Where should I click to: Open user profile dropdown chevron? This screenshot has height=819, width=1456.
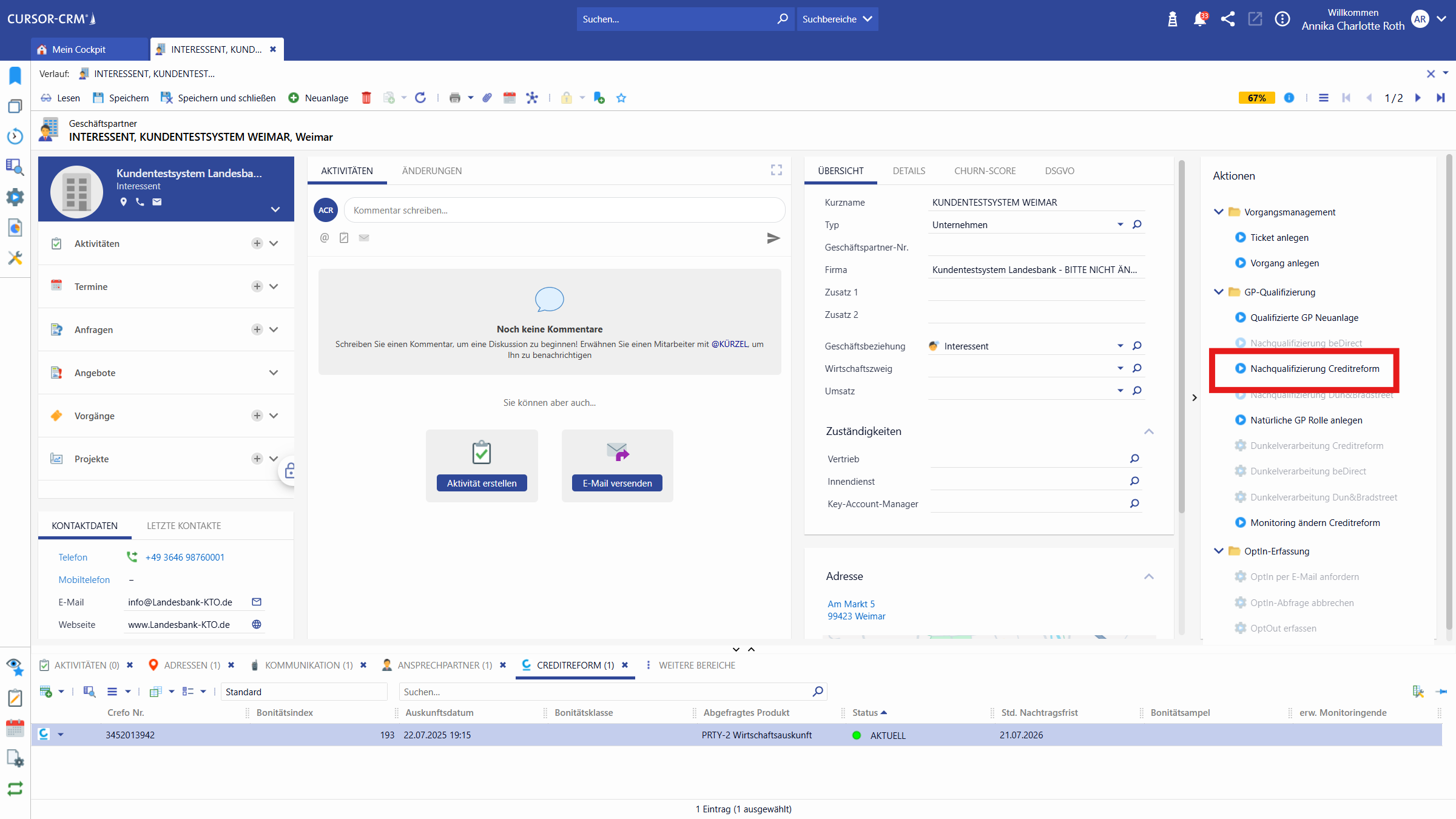tap(1441, 19)
